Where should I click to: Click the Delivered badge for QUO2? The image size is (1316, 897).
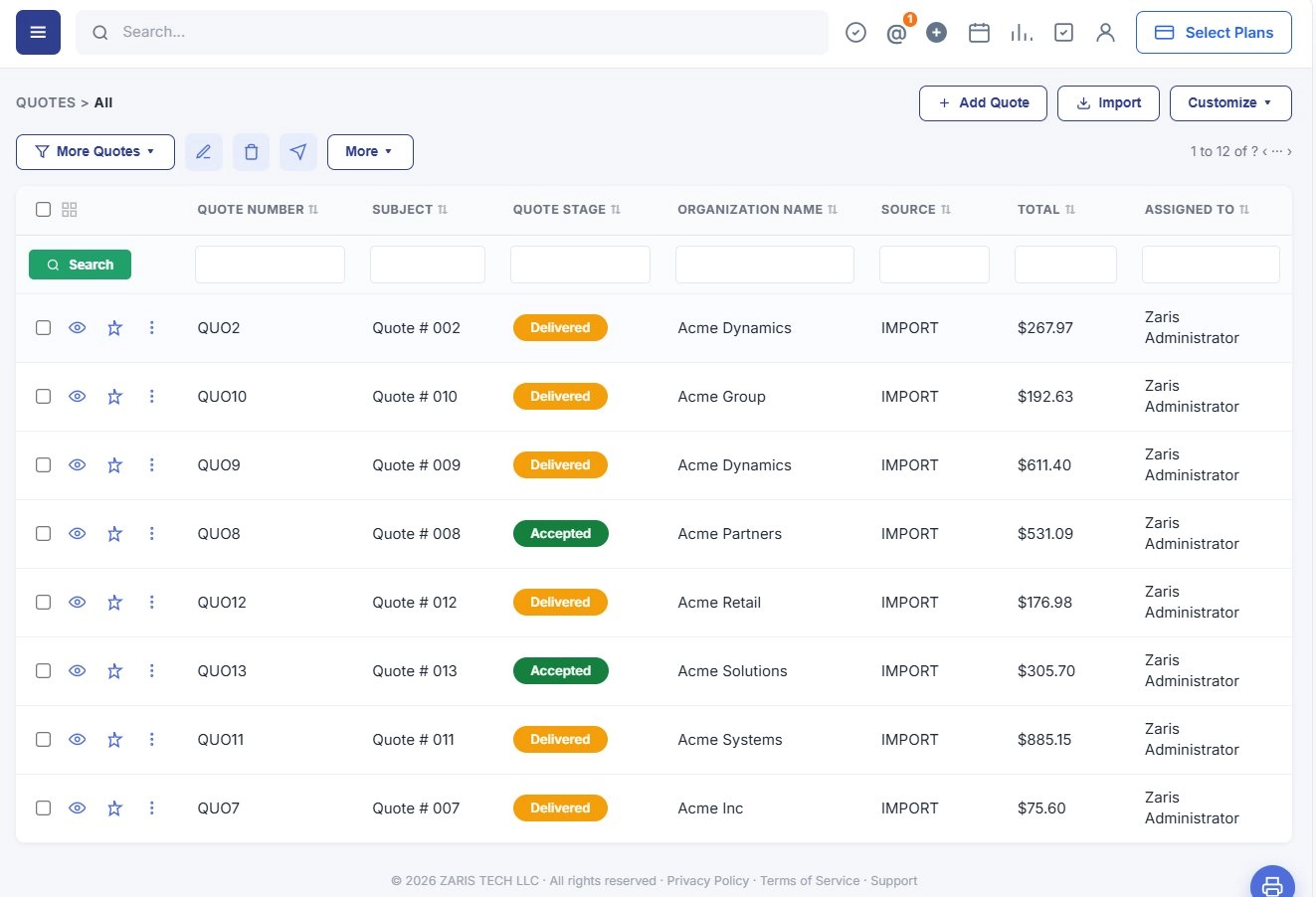pos(560,328)
